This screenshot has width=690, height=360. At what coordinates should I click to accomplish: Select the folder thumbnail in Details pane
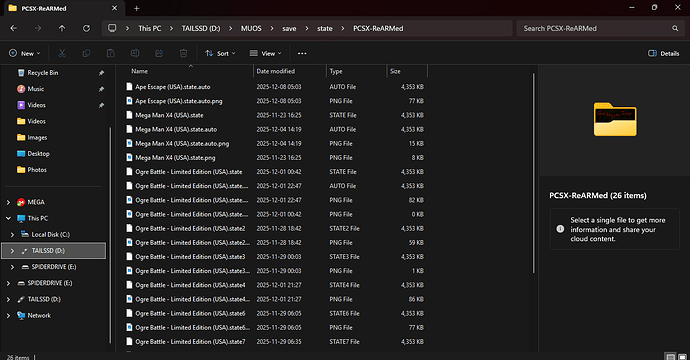tap(615, 119)
